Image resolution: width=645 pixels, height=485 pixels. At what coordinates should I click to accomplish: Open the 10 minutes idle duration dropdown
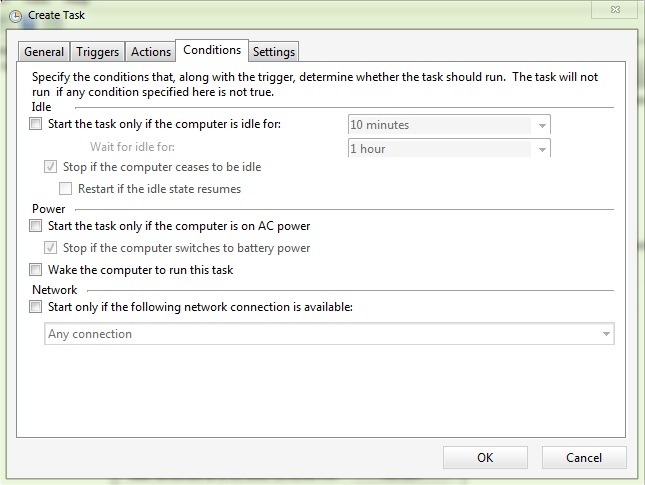449,125
